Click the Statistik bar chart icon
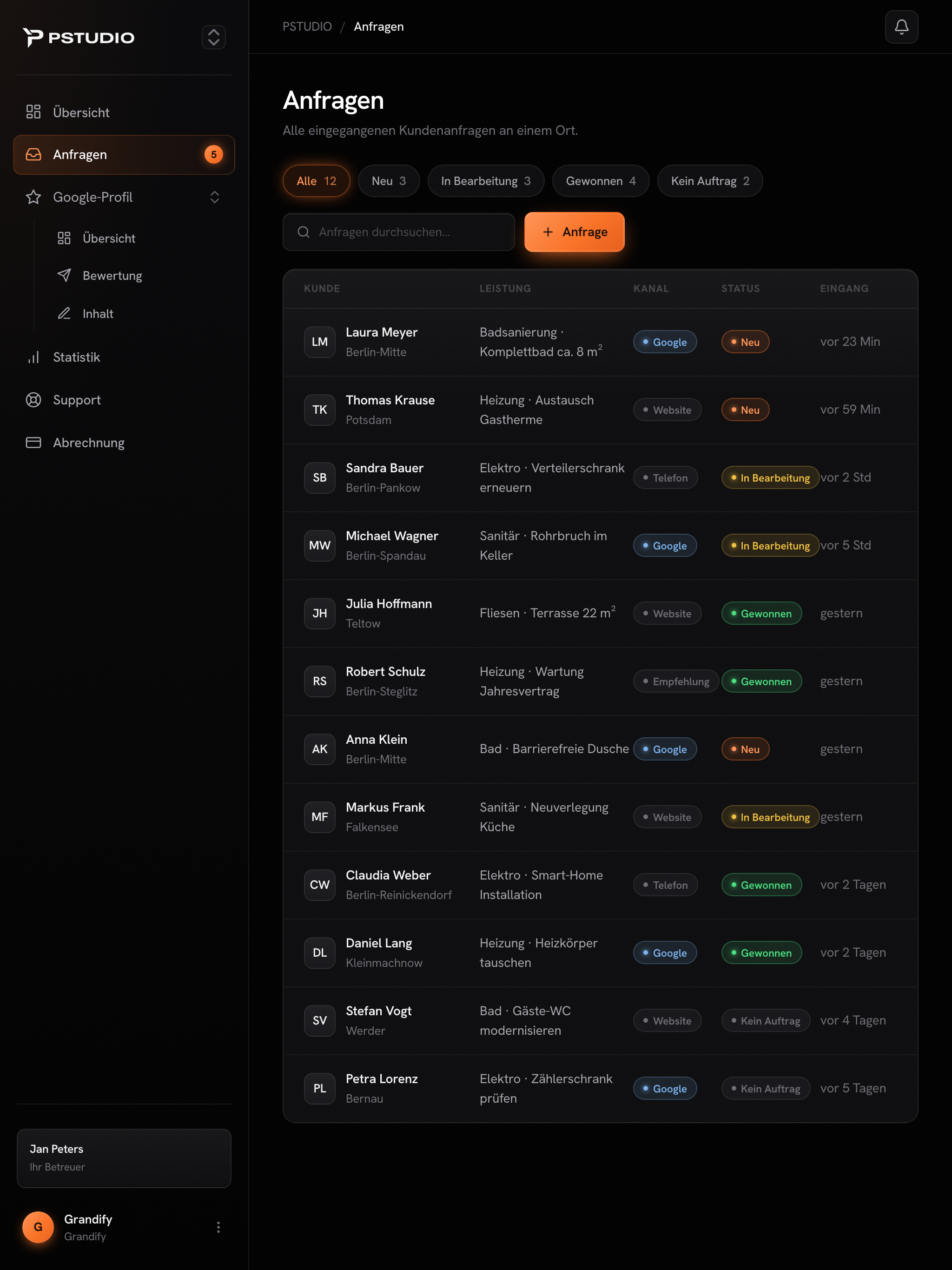This screenshot has height=1270, width=952. click(33, 357)
